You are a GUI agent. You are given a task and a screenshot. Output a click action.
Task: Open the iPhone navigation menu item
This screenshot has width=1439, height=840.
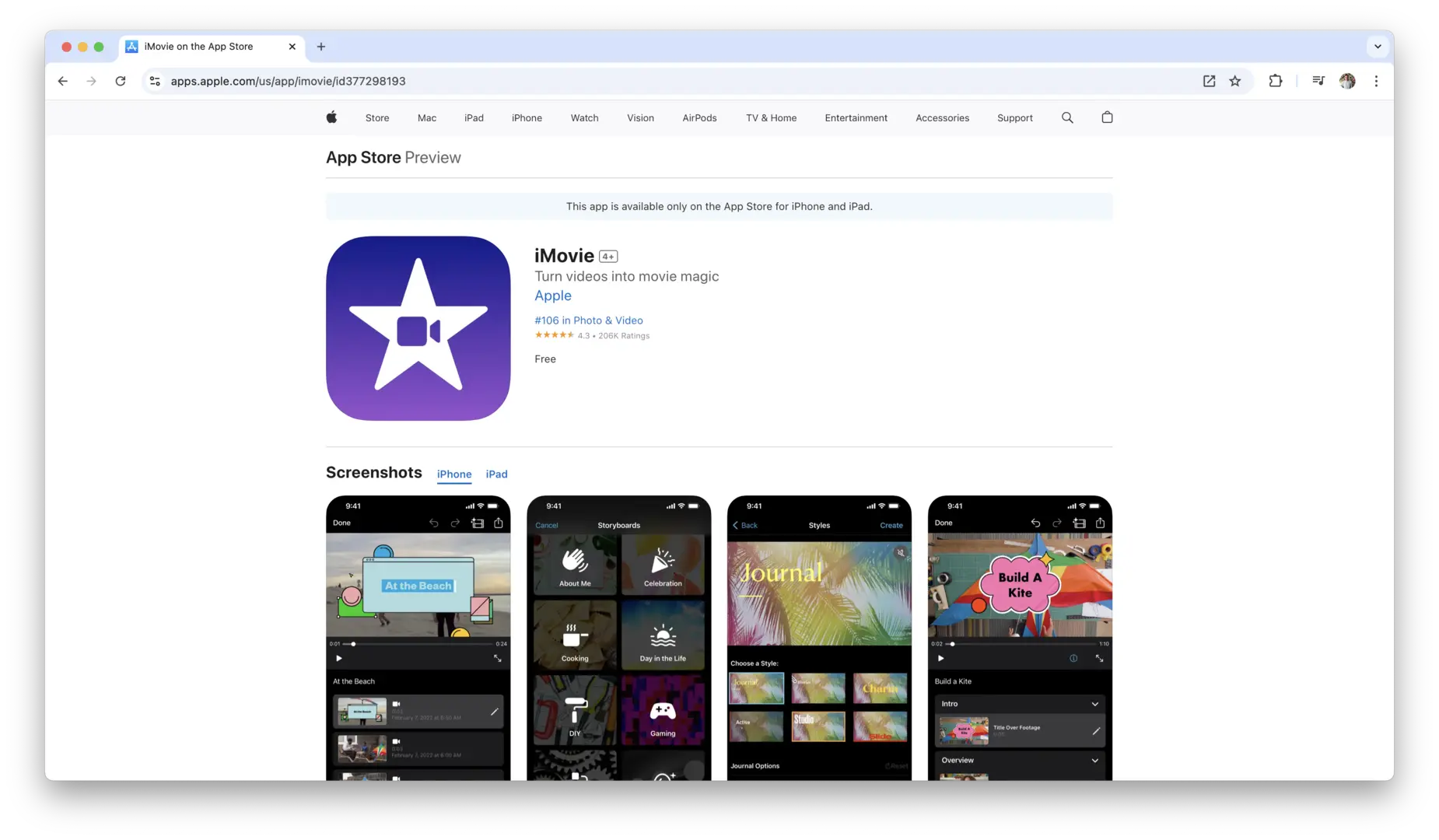(527, 118)
